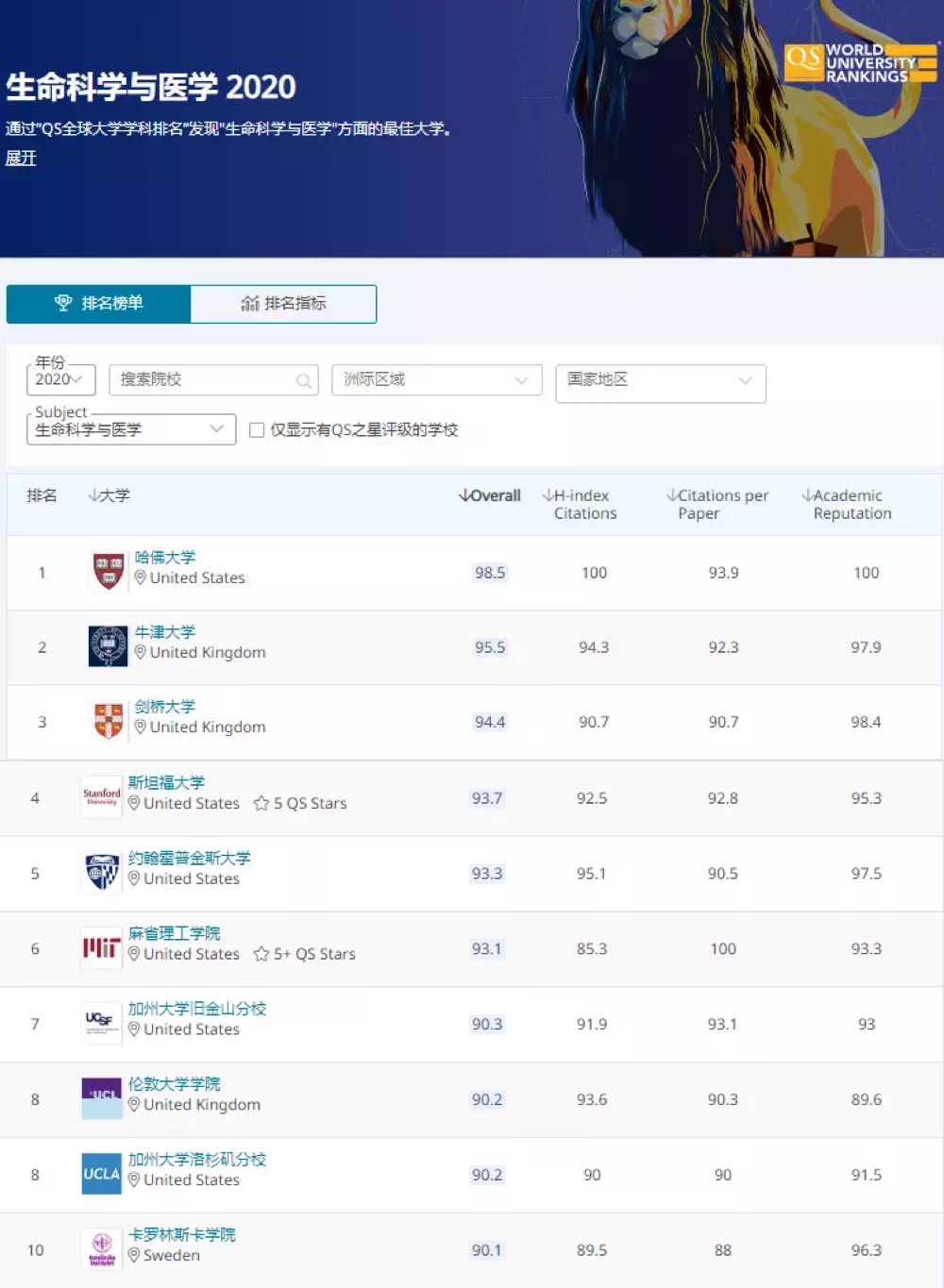This screenshot has width=944, height=1288.
Task: Click into the 搜索院校 search field
Action: [203, 379]
